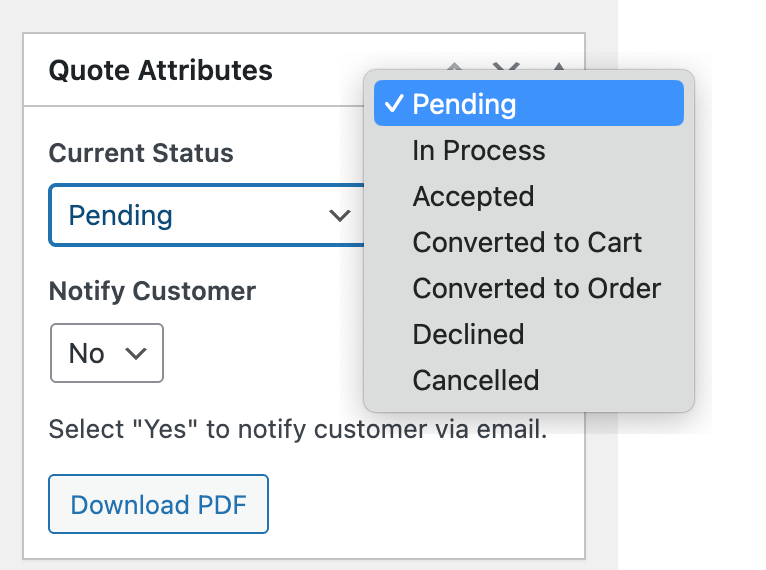Viewport: 766px width, 570px height.
Task: Click the Current Status field label
Action: click(x=141, y=154)
